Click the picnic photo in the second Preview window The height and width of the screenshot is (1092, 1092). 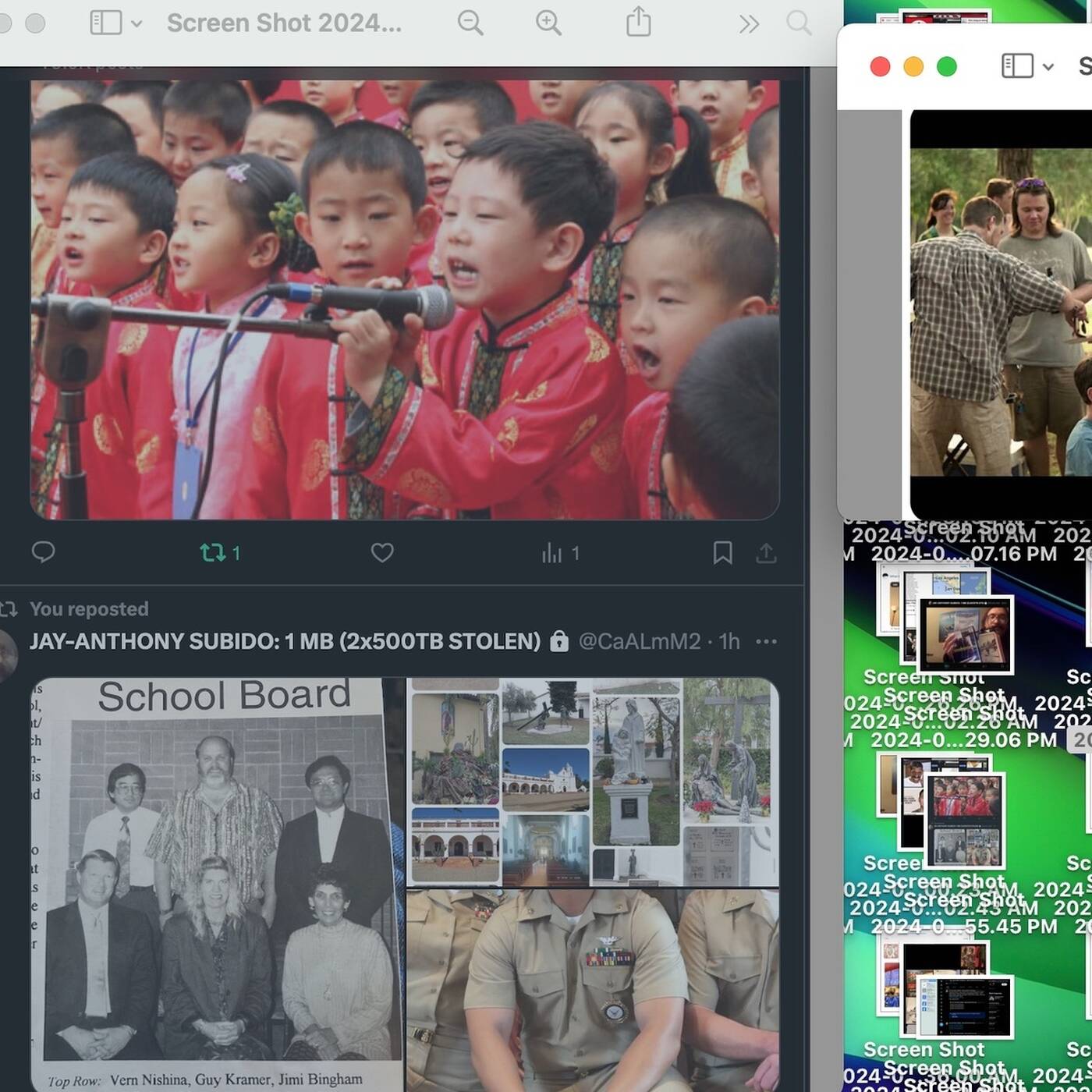point(1001,312)
